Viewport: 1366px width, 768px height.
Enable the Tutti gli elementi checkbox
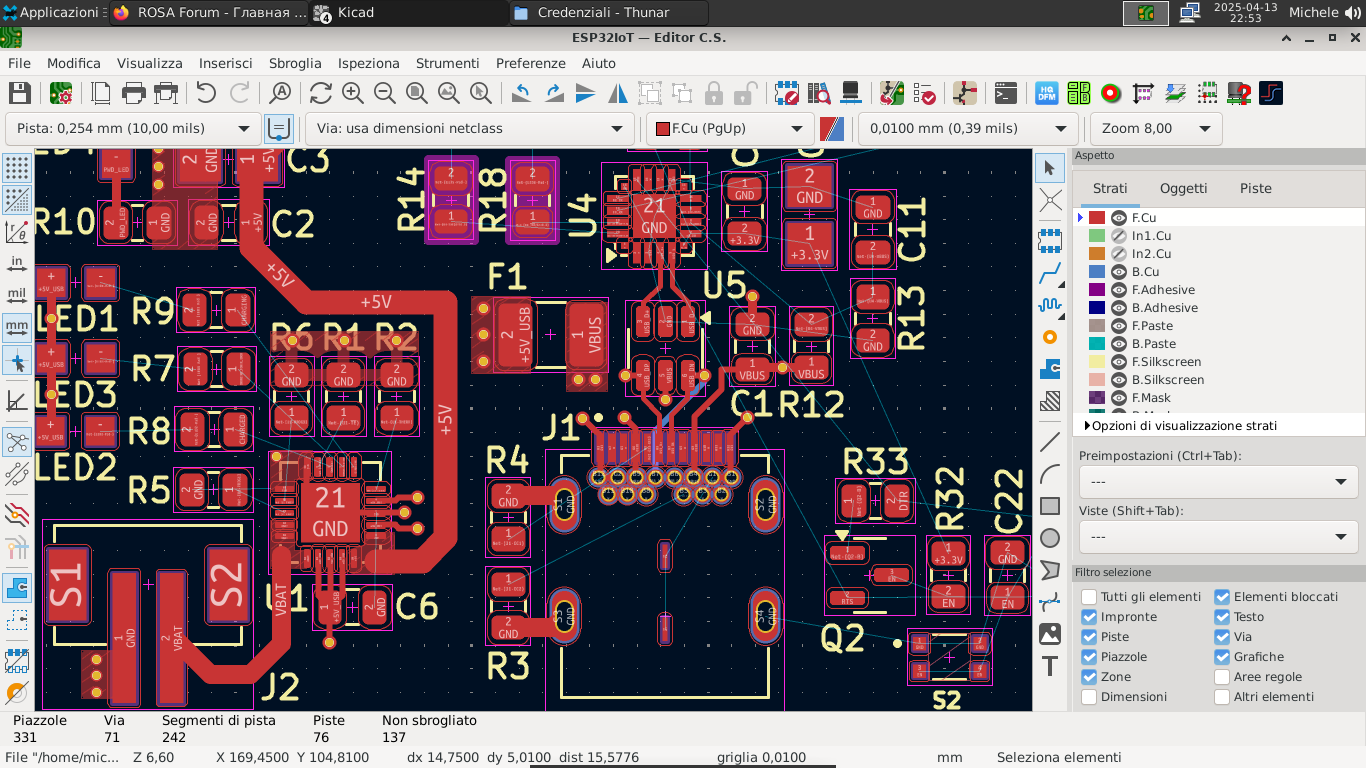(1089, 597)
